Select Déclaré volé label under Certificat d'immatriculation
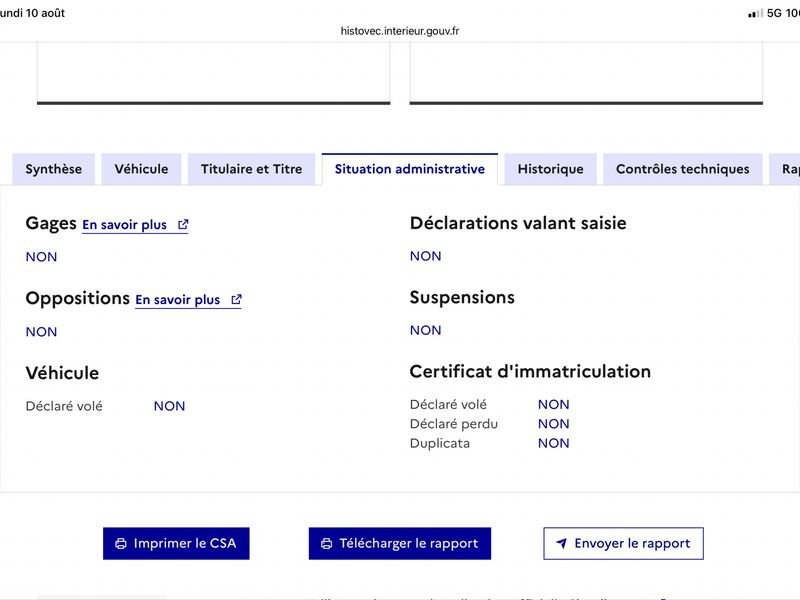Screen dimensions: 800x600 tap(448, 405)
